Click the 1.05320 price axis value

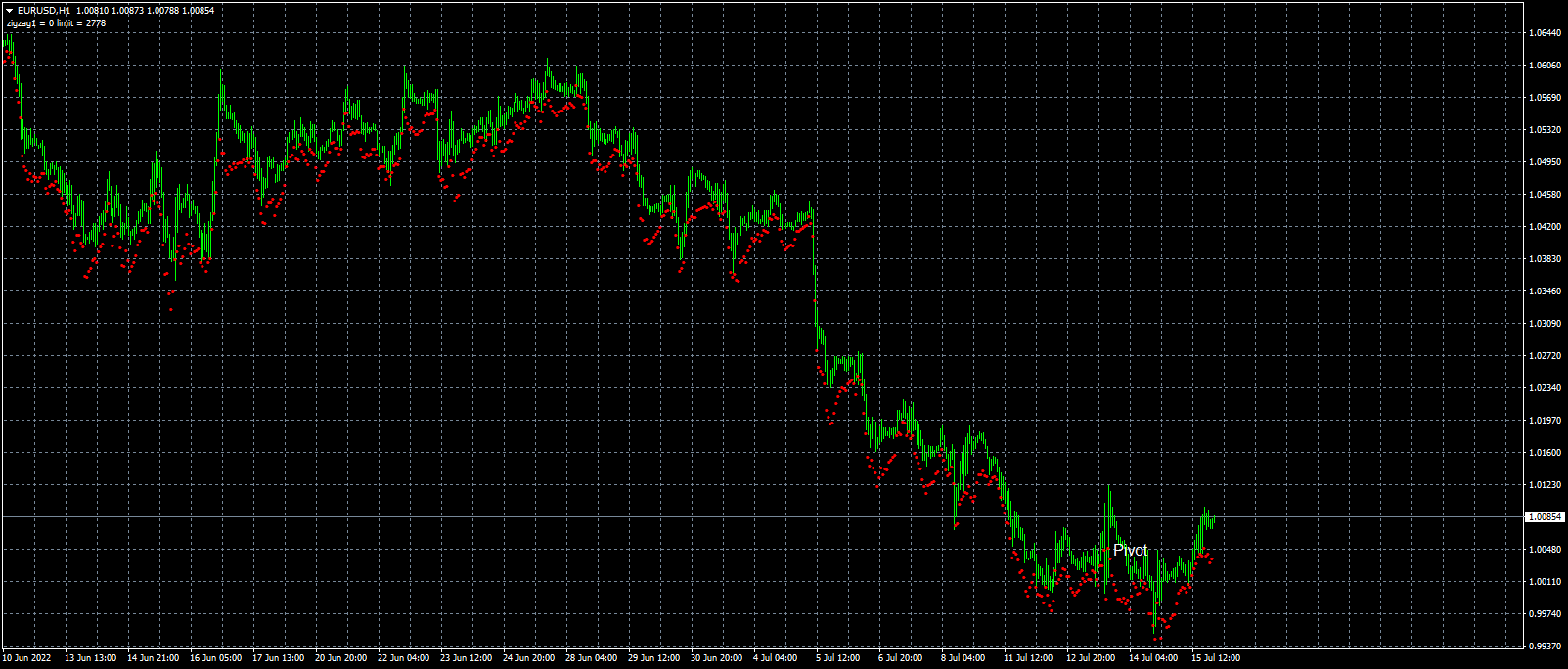point(1545,129)
